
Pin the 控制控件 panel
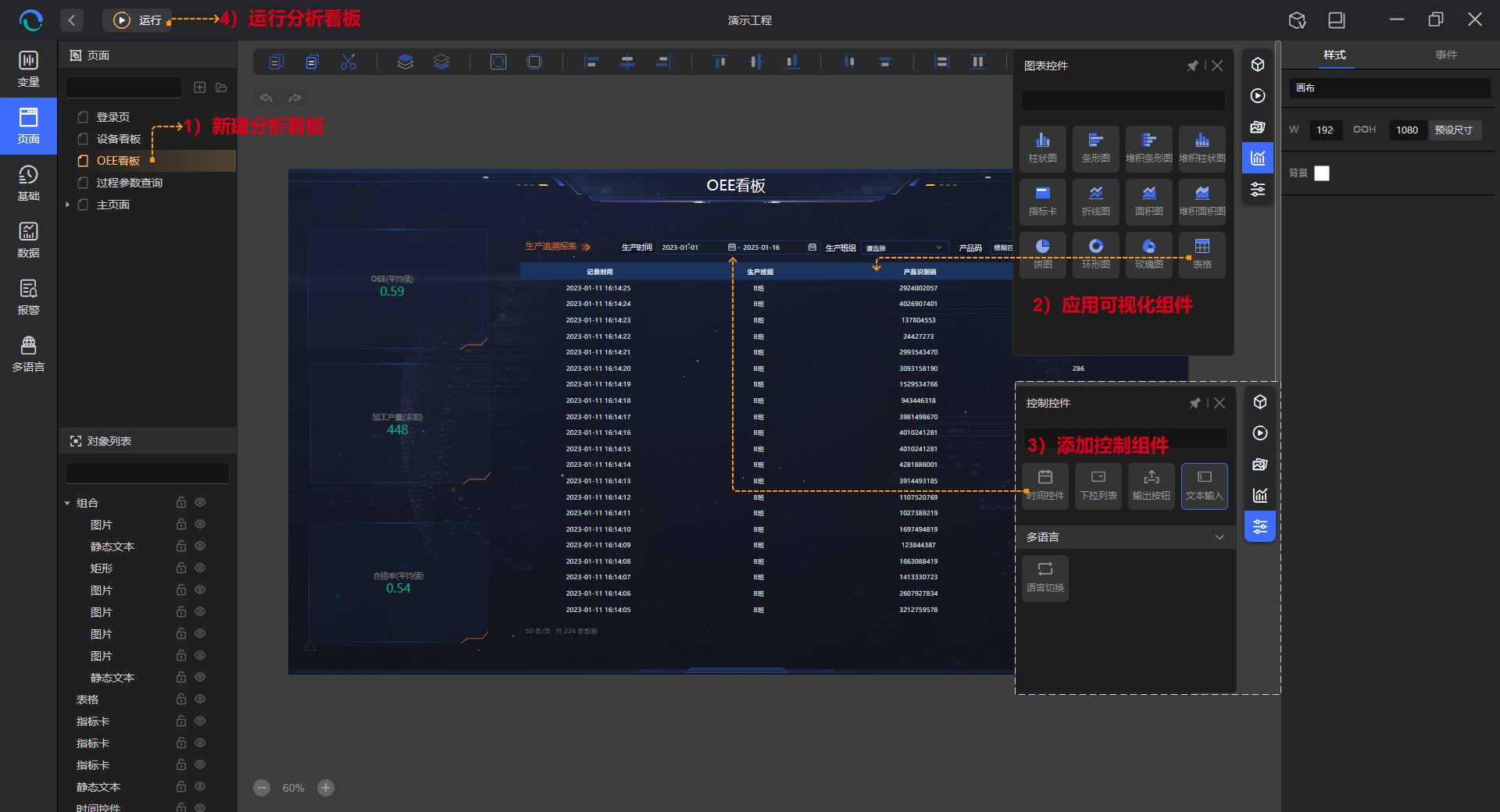coord(1195,403)
